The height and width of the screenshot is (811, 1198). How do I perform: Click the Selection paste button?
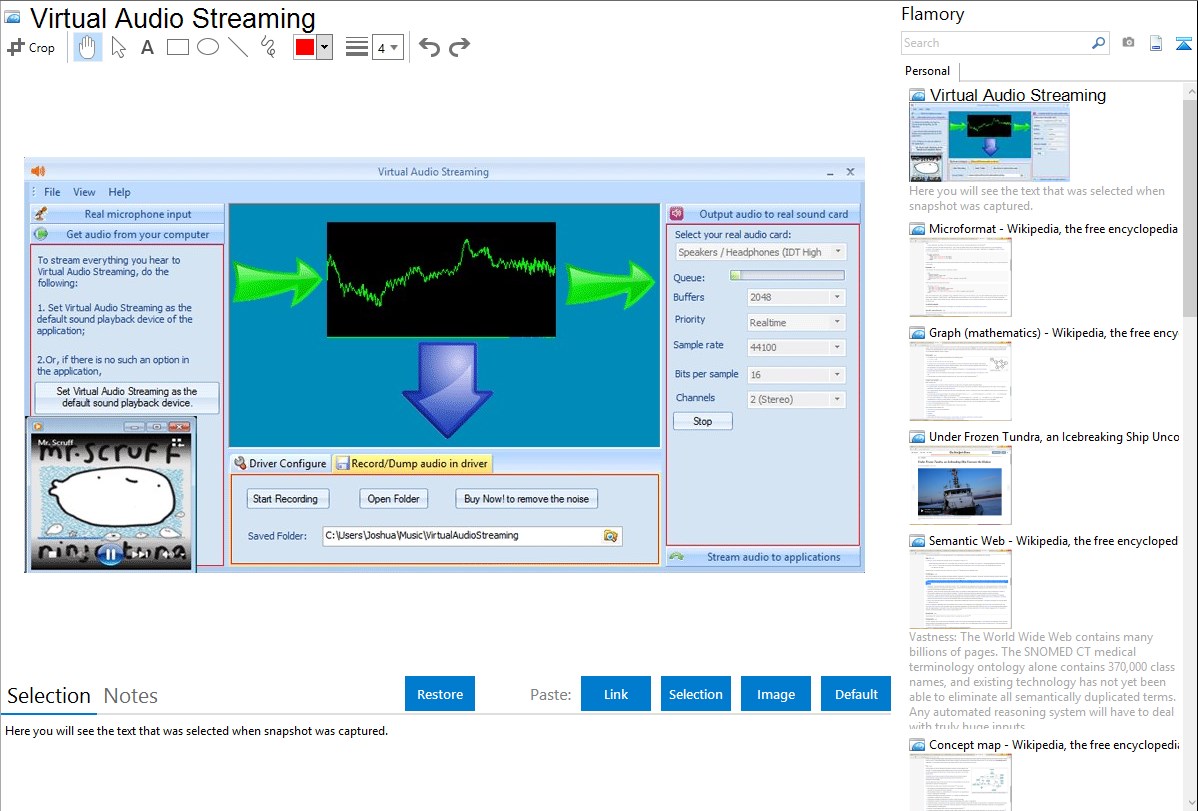tap(696, 694)
